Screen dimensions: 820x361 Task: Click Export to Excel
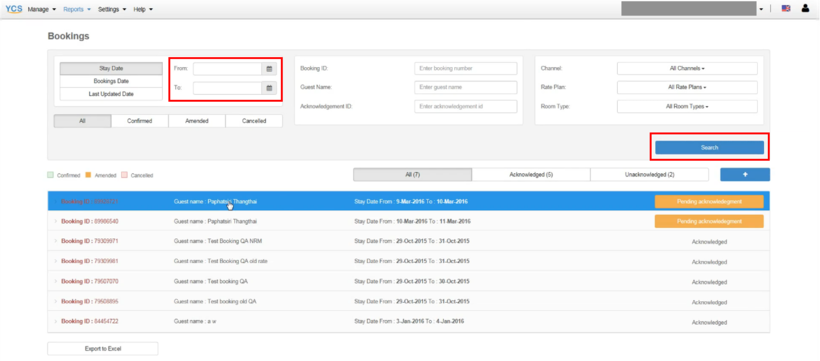pos(102,348)
